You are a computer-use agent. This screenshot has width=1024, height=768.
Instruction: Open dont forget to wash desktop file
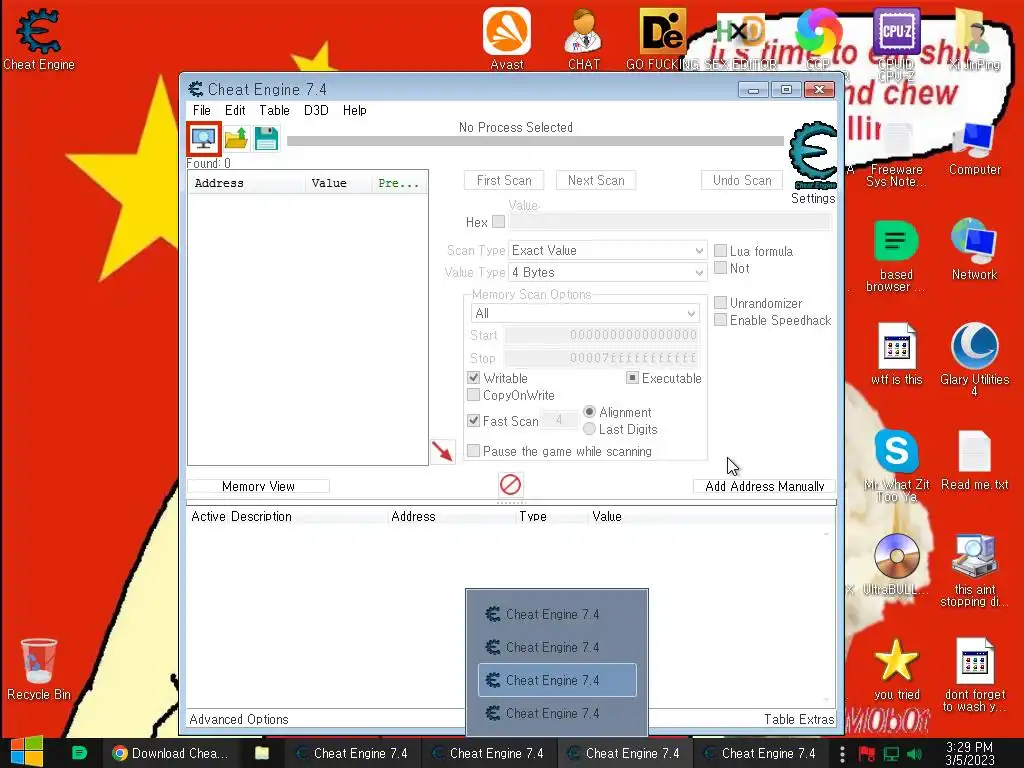[x=974, y=675]
